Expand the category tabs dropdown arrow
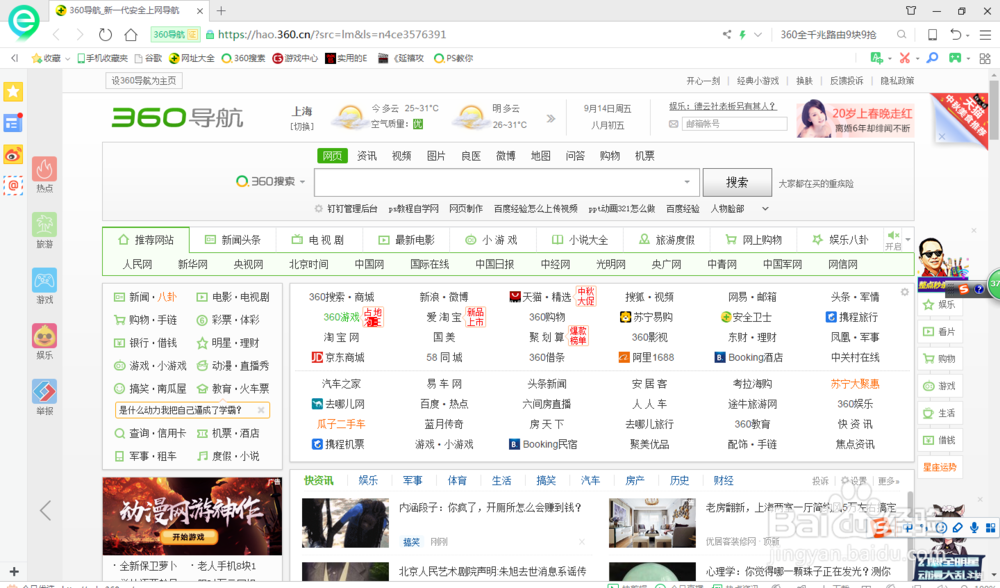The width and height of the screenshot is (1000, 588). [x=908, y=240]
